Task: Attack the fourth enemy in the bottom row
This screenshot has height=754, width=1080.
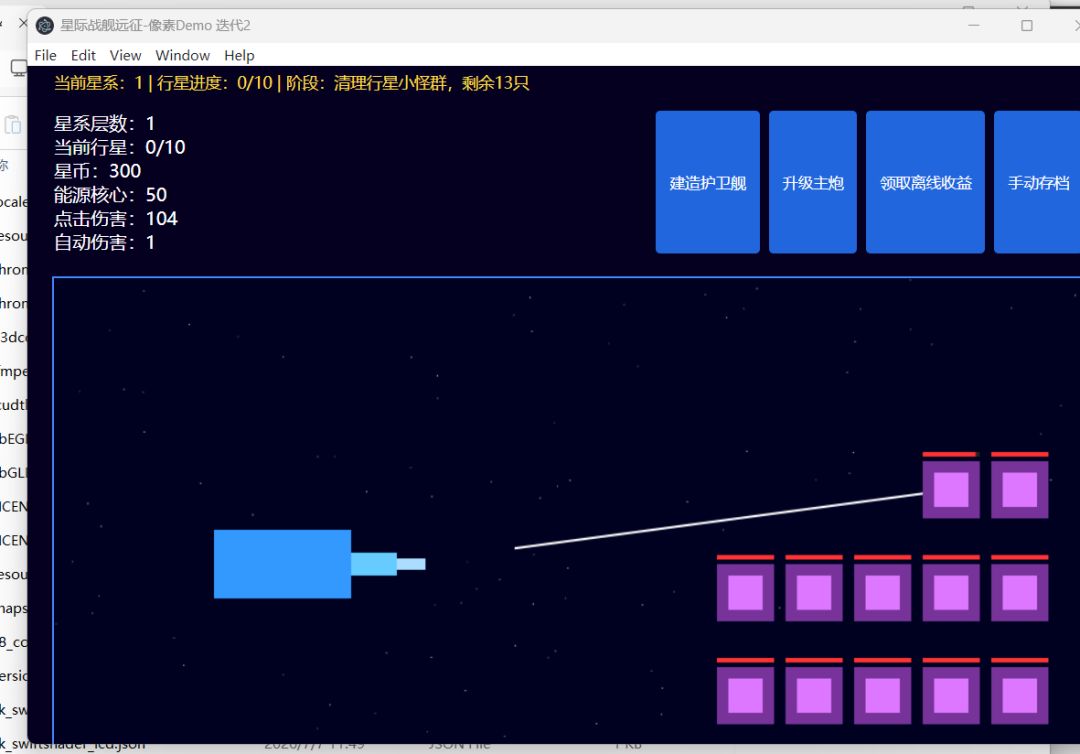Action: coord(951,695)
